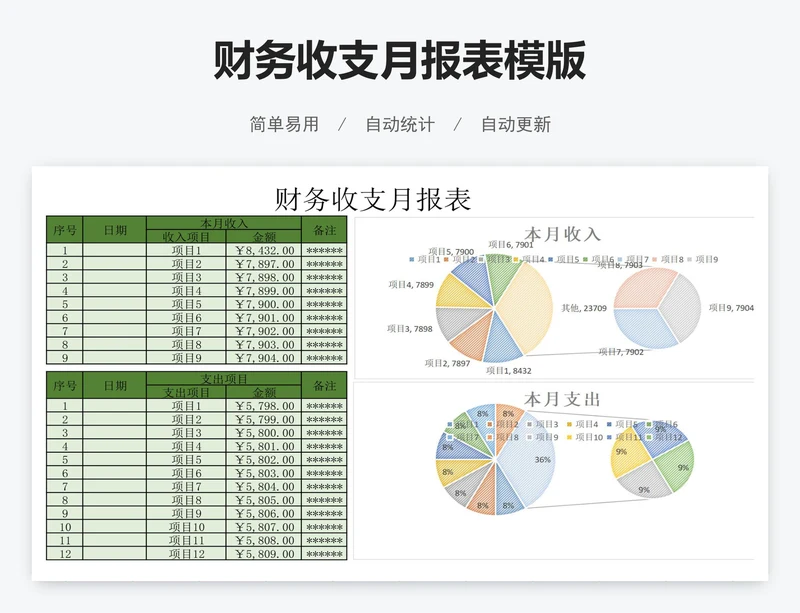Select the 项目10 cell in expense table
The height and width of the screenshot is (613, 800).
coord(186,527)
